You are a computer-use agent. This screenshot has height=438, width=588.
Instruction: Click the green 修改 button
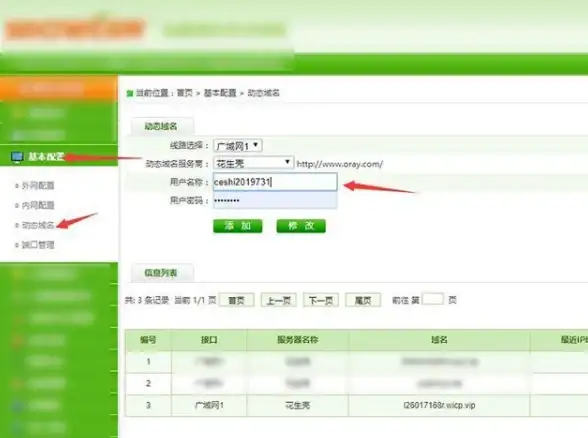pyautogui.click(x=301, y=226)
